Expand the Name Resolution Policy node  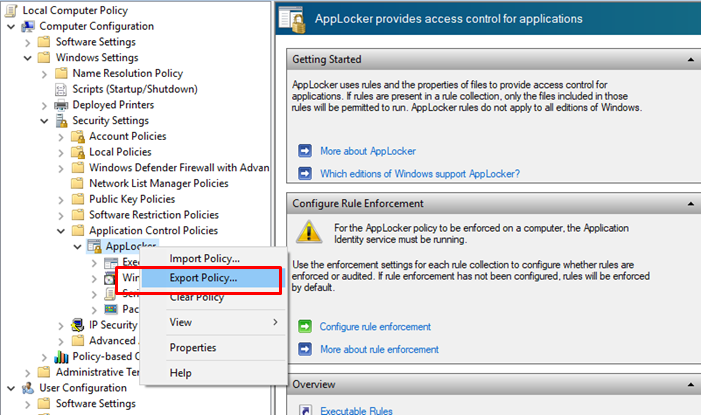coord(44,74)
